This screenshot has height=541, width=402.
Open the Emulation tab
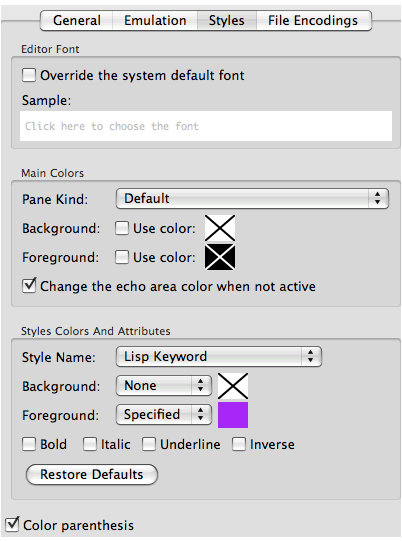[155, 21]
